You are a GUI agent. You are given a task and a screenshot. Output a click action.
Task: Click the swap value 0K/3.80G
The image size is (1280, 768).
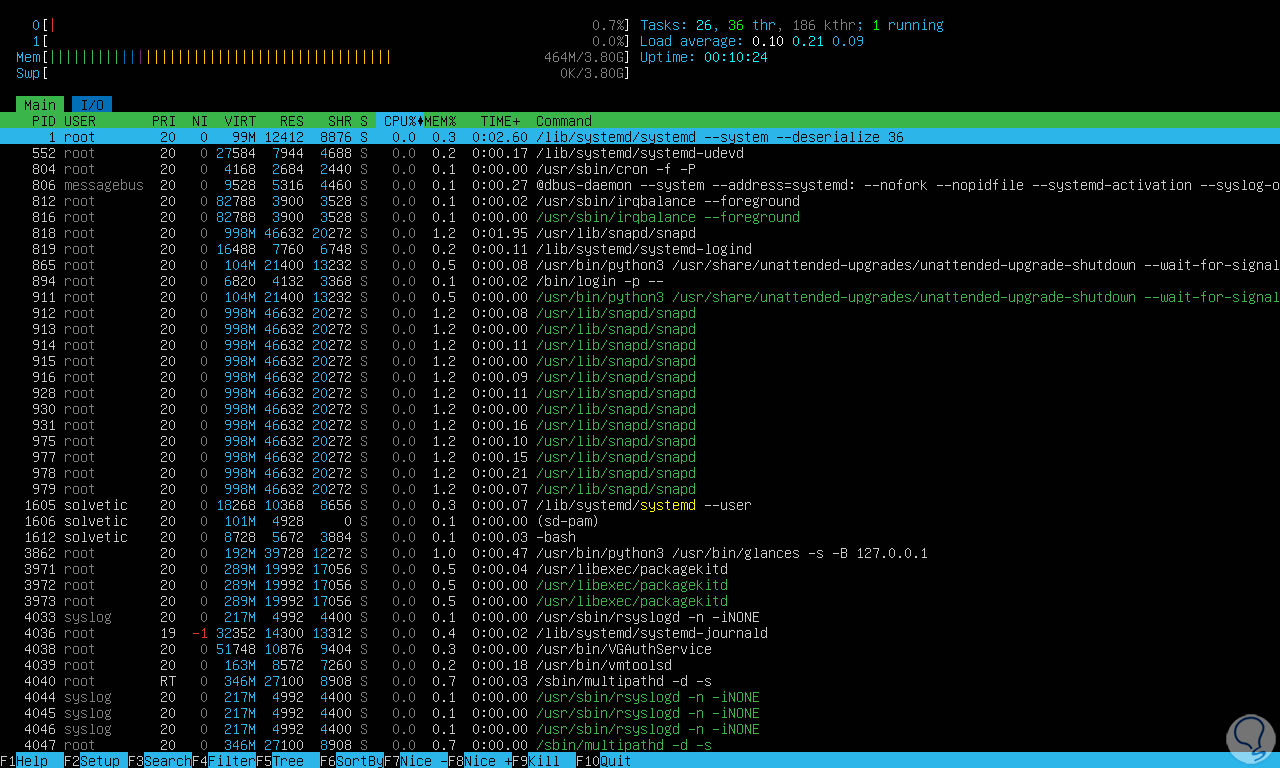tap(592, 73)
